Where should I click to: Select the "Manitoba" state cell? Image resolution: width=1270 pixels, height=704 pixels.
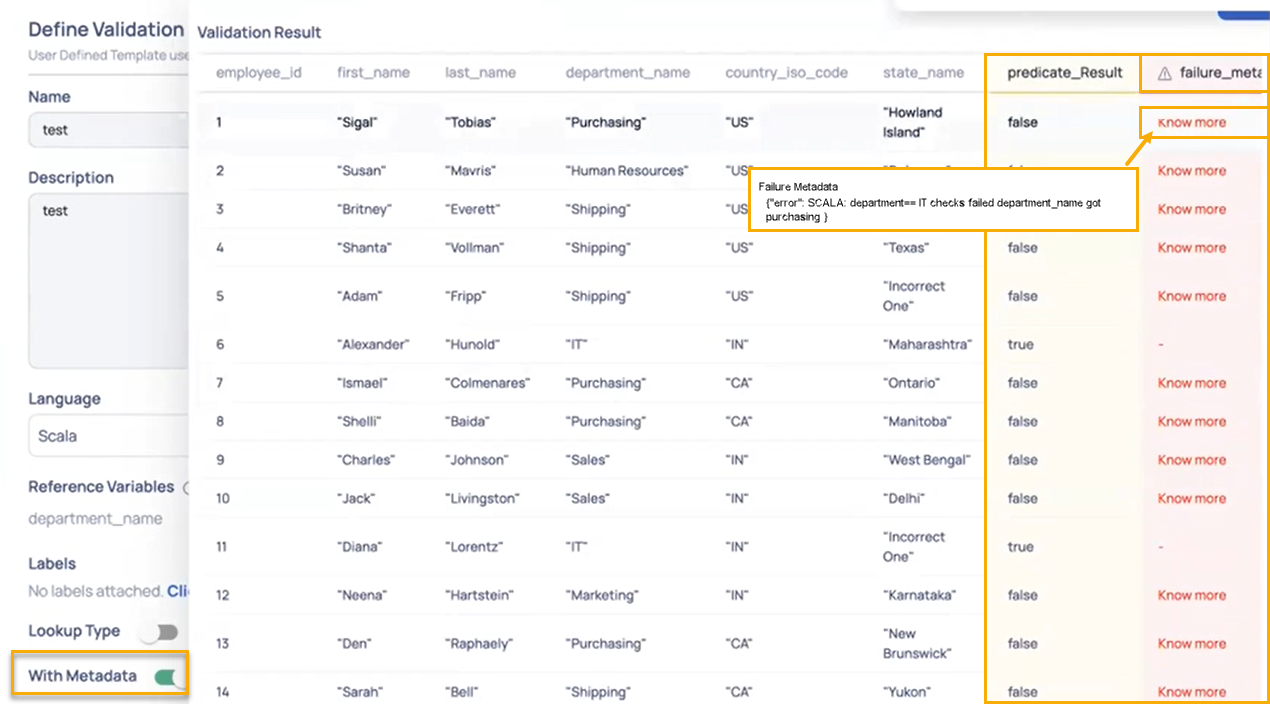[917, 421]
